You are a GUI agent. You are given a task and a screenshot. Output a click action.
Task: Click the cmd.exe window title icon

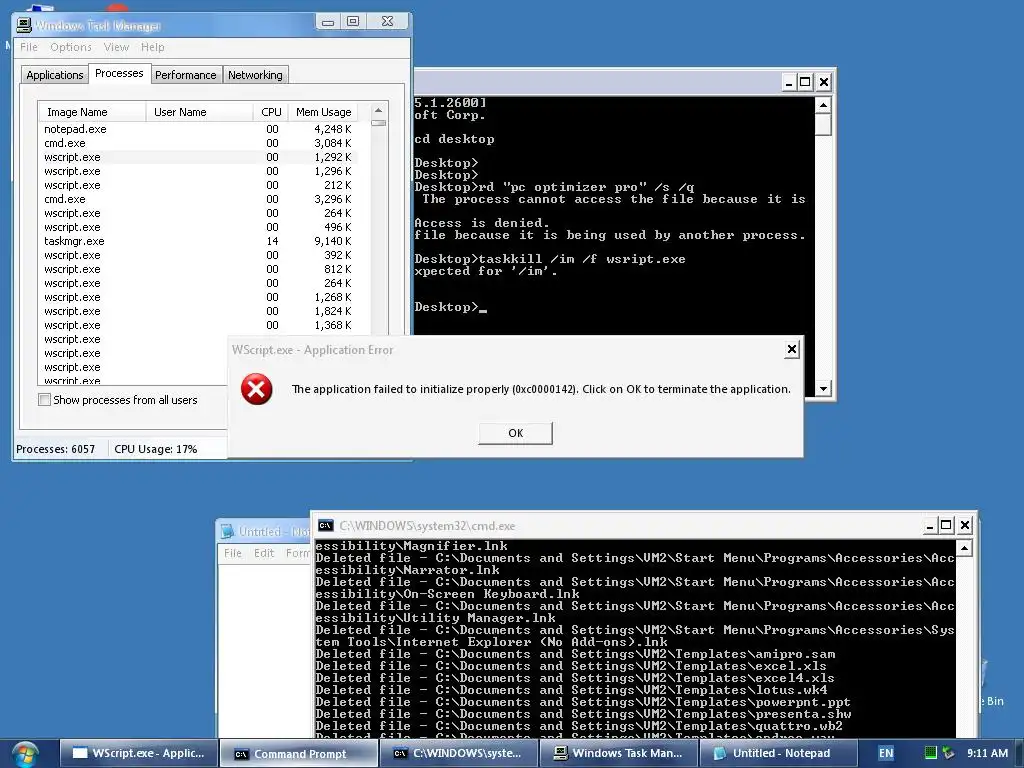[x=325, y=526]
